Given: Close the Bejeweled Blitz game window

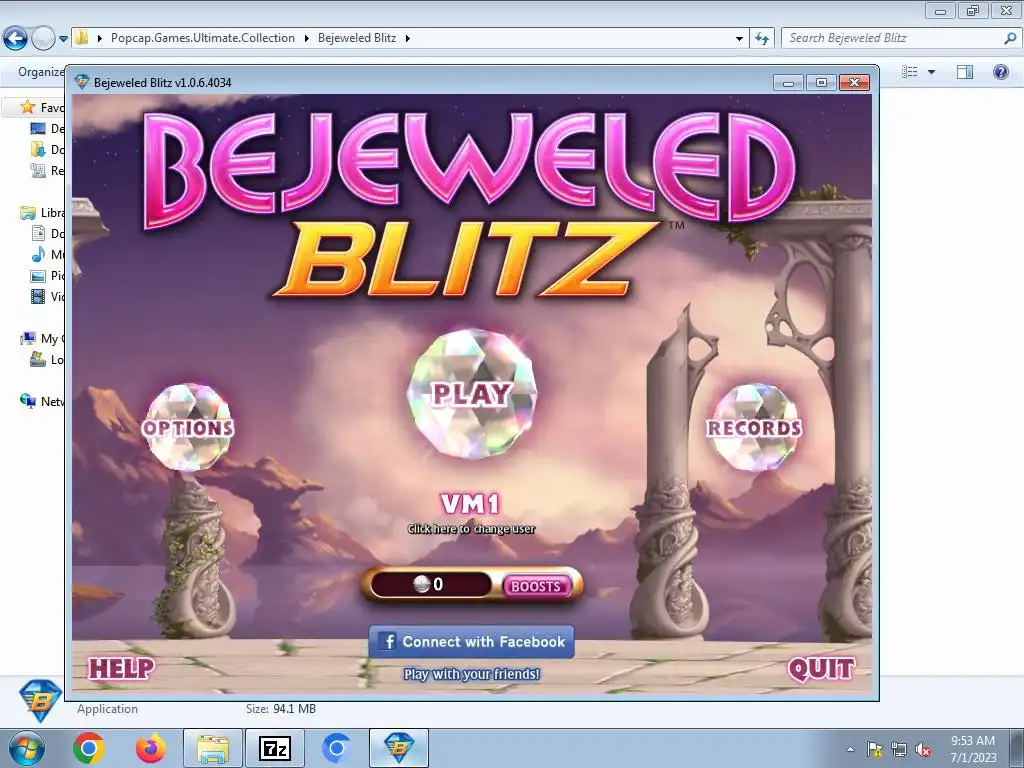Looking at the screenshot, I should pos(854,82).
